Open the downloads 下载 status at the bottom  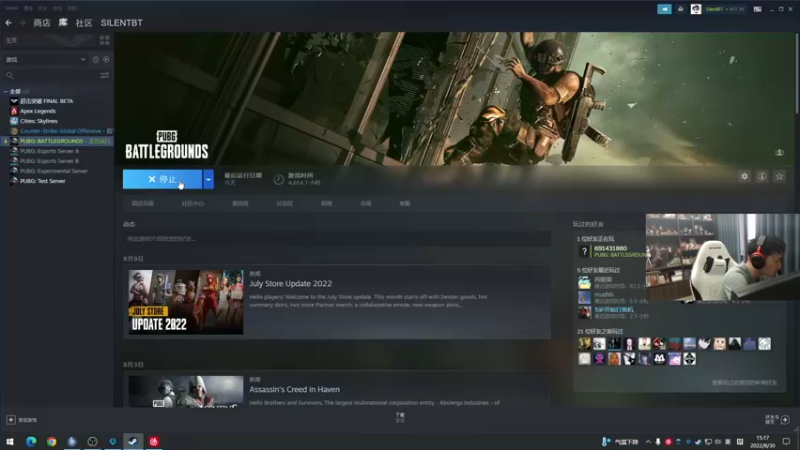(400, 417)
